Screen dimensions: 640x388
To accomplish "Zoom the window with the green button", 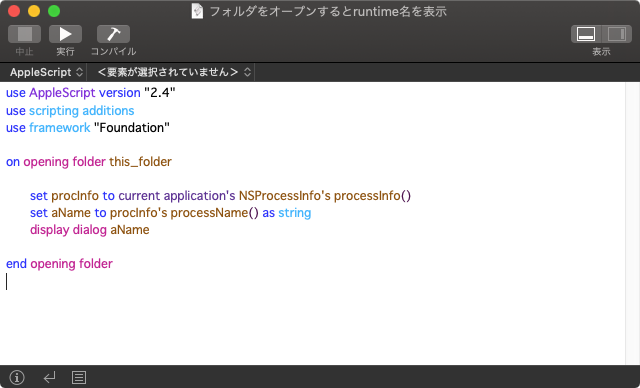I will pos(54,11).
